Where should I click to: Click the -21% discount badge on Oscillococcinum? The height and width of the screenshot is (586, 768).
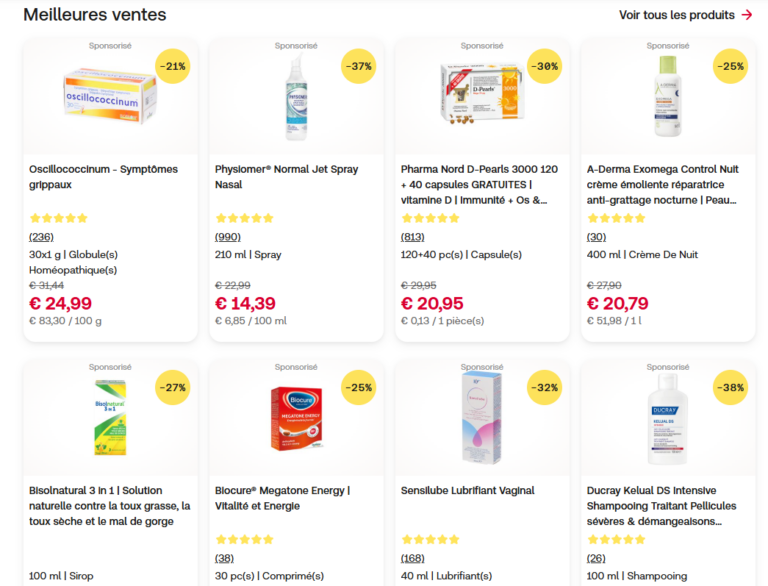point(173,66)
